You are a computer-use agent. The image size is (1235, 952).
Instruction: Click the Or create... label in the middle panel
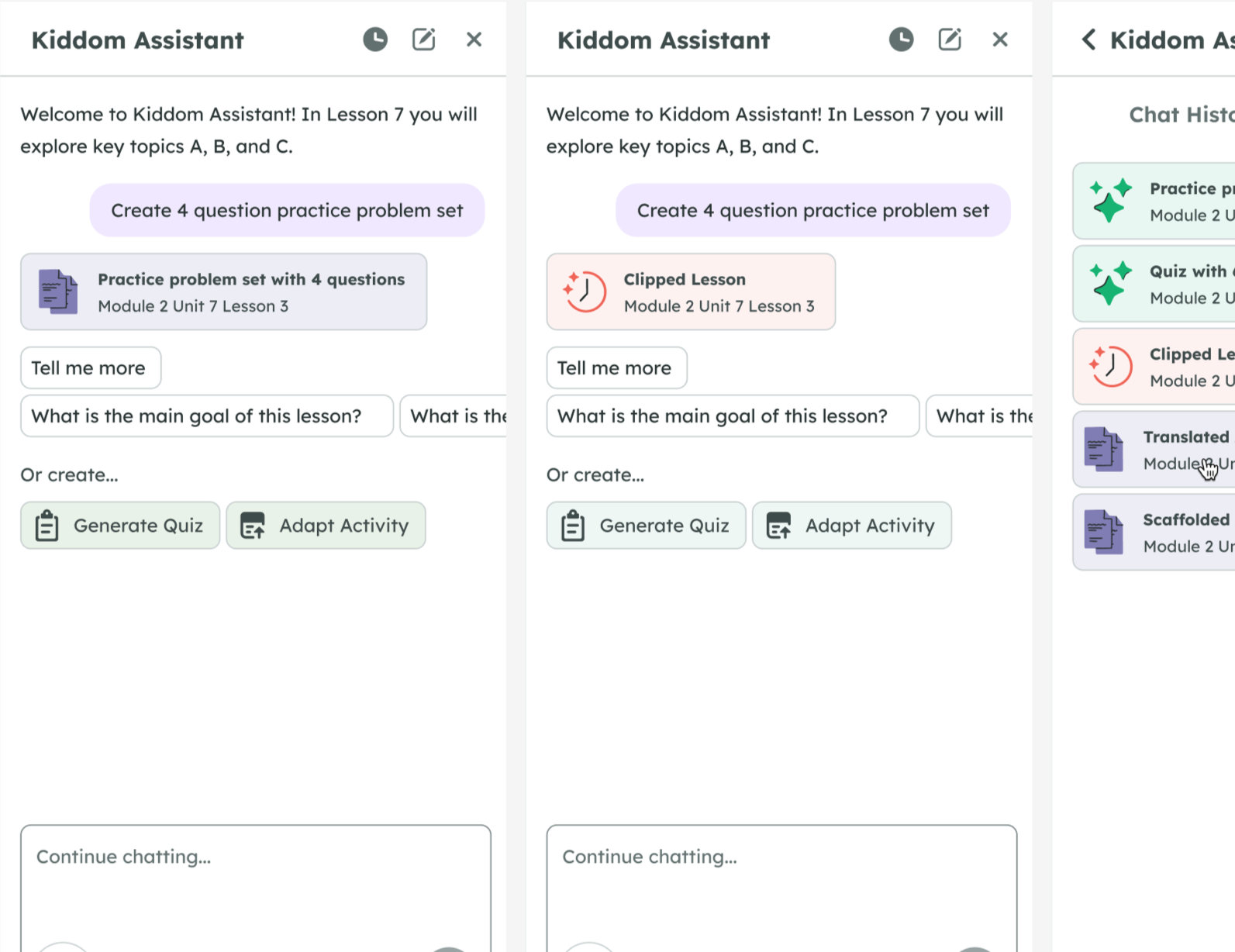tap(595, 474)
